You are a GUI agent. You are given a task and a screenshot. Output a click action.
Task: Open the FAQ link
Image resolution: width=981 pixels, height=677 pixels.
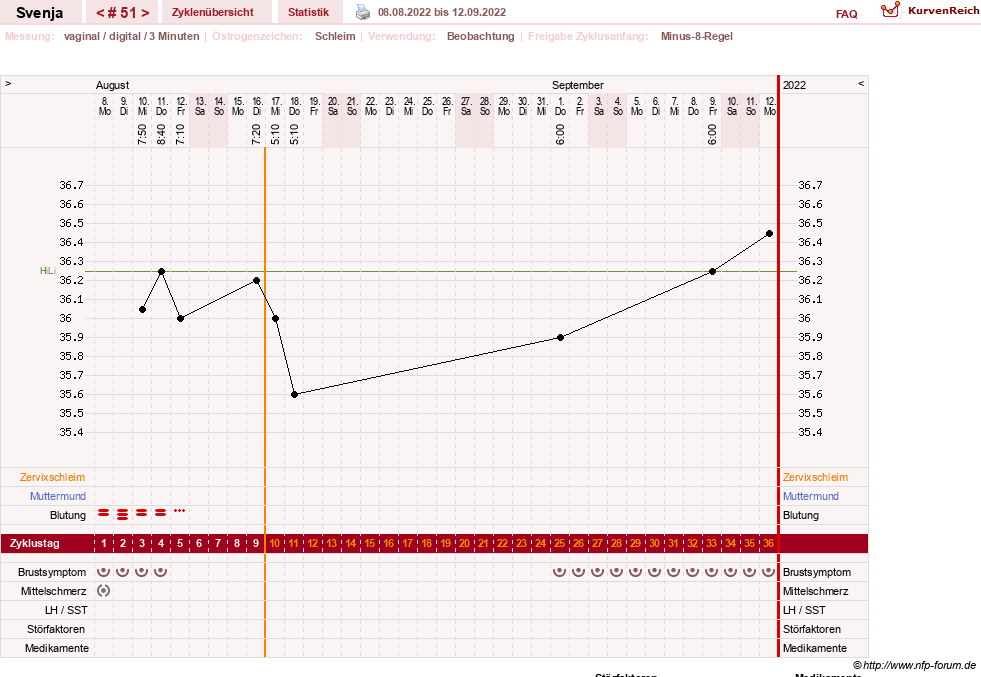(x=846, y=14)
